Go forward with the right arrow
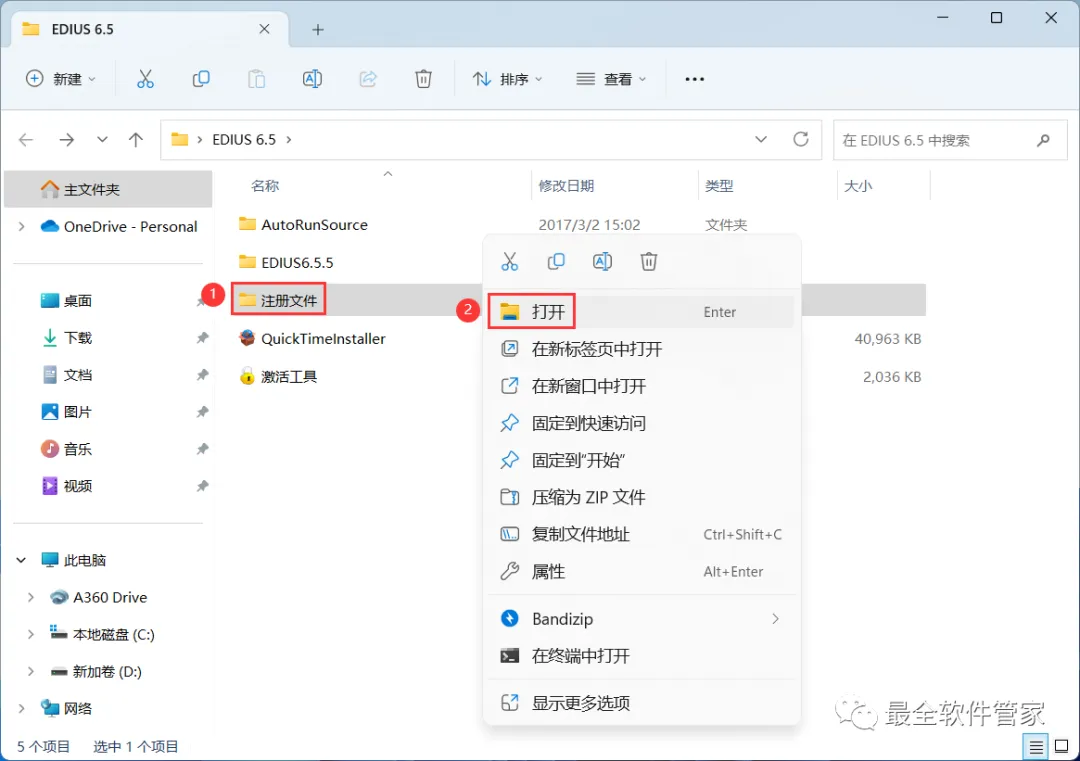Image resolution: width=1080 pixels, height=761 pixels. tap(67, 140)
